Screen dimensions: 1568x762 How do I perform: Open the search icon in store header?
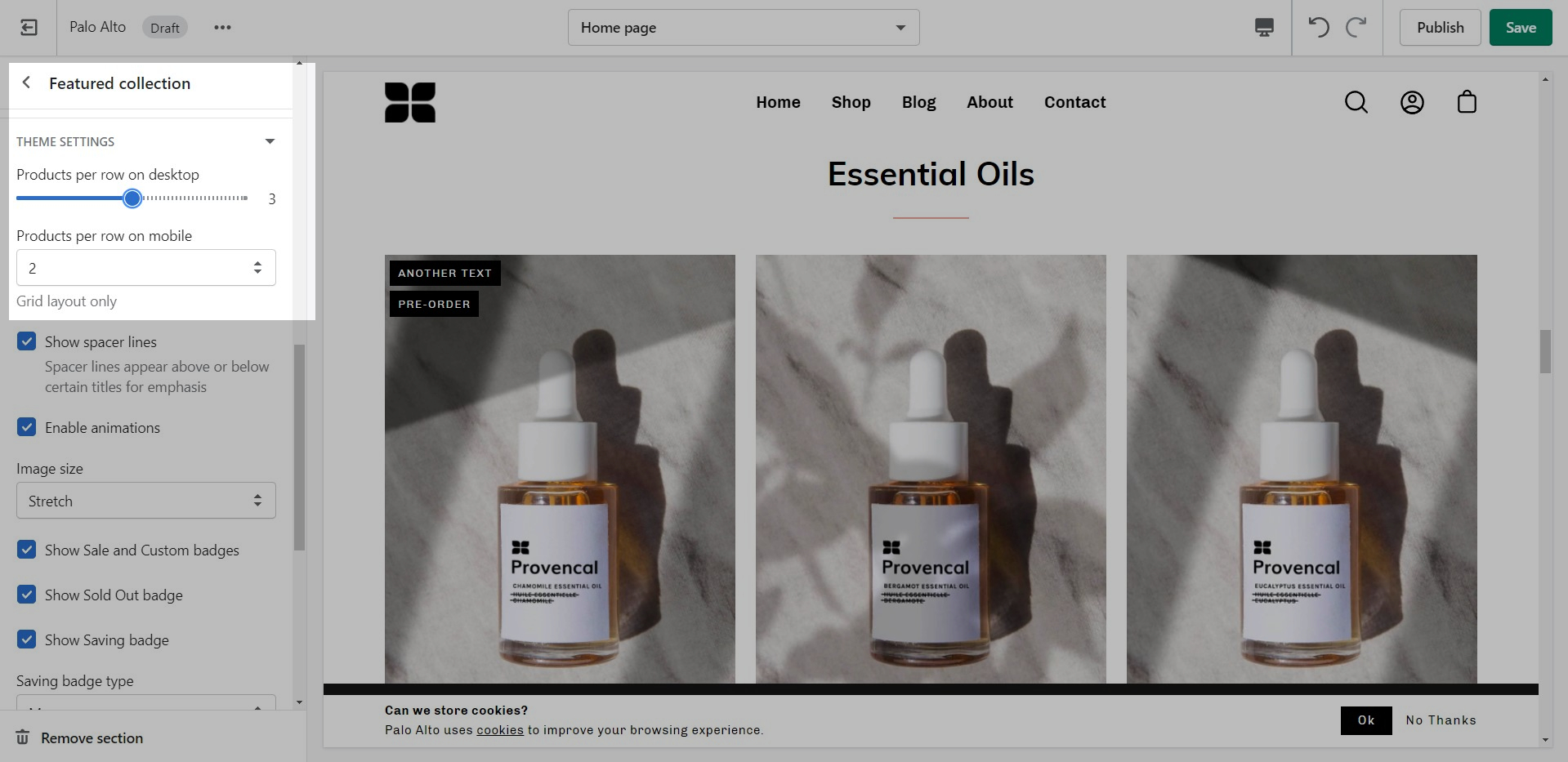(1356, 102)
